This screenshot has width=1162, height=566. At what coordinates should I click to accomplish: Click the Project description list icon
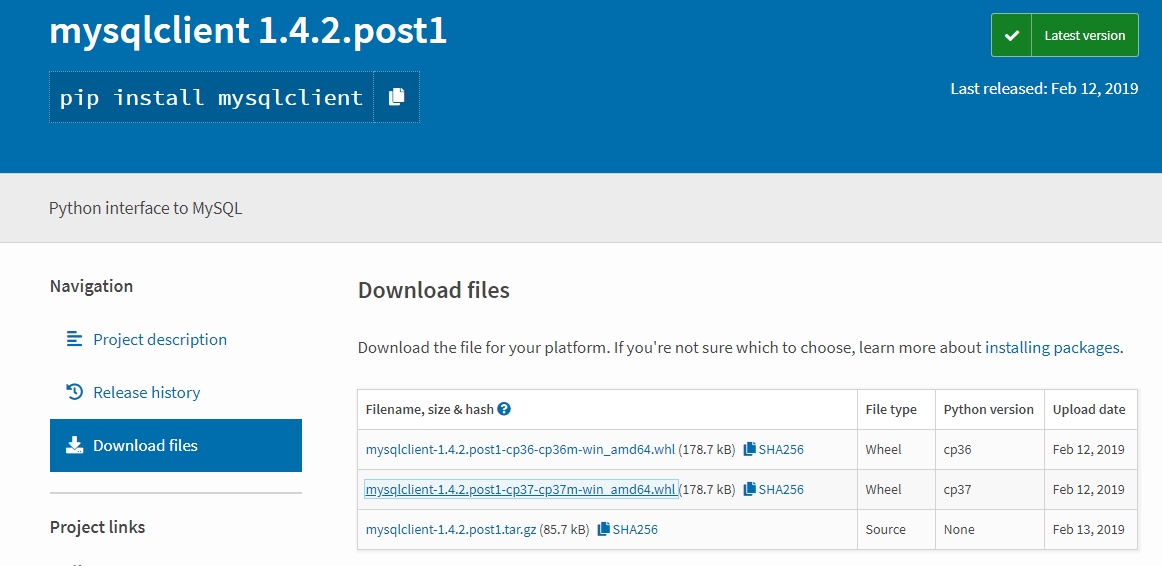tap(75, 339)
